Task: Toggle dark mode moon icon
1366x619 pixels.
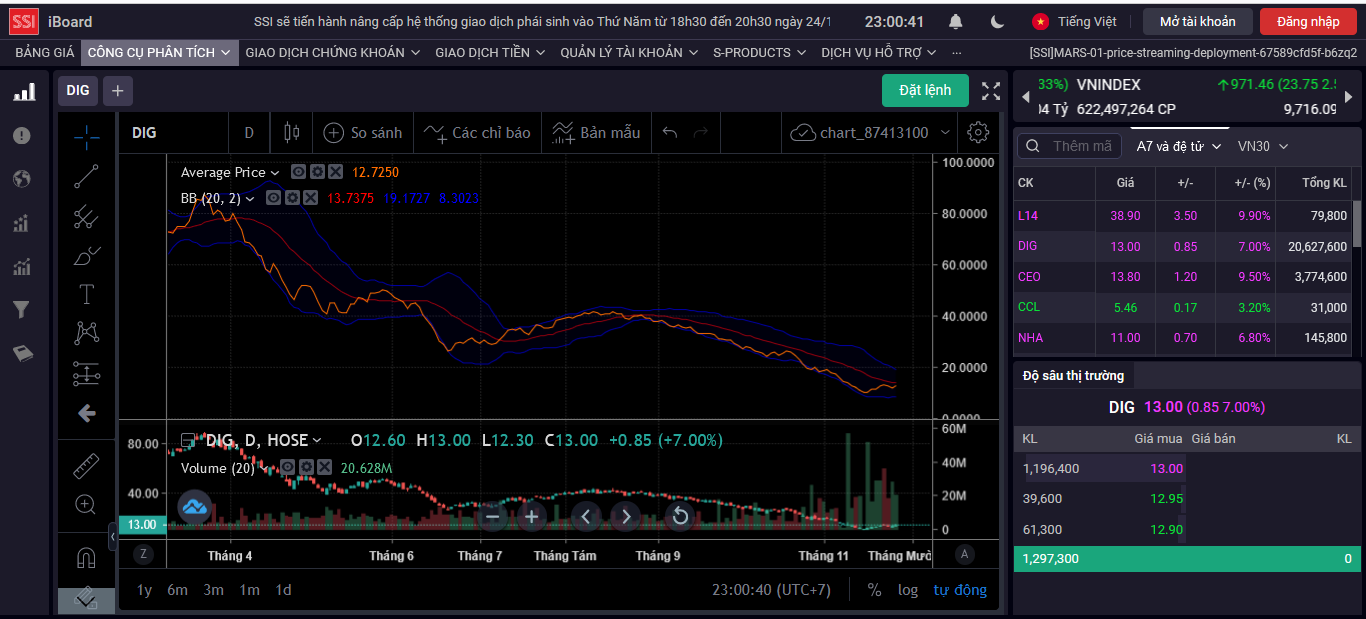Action: [x=998, y=21]
